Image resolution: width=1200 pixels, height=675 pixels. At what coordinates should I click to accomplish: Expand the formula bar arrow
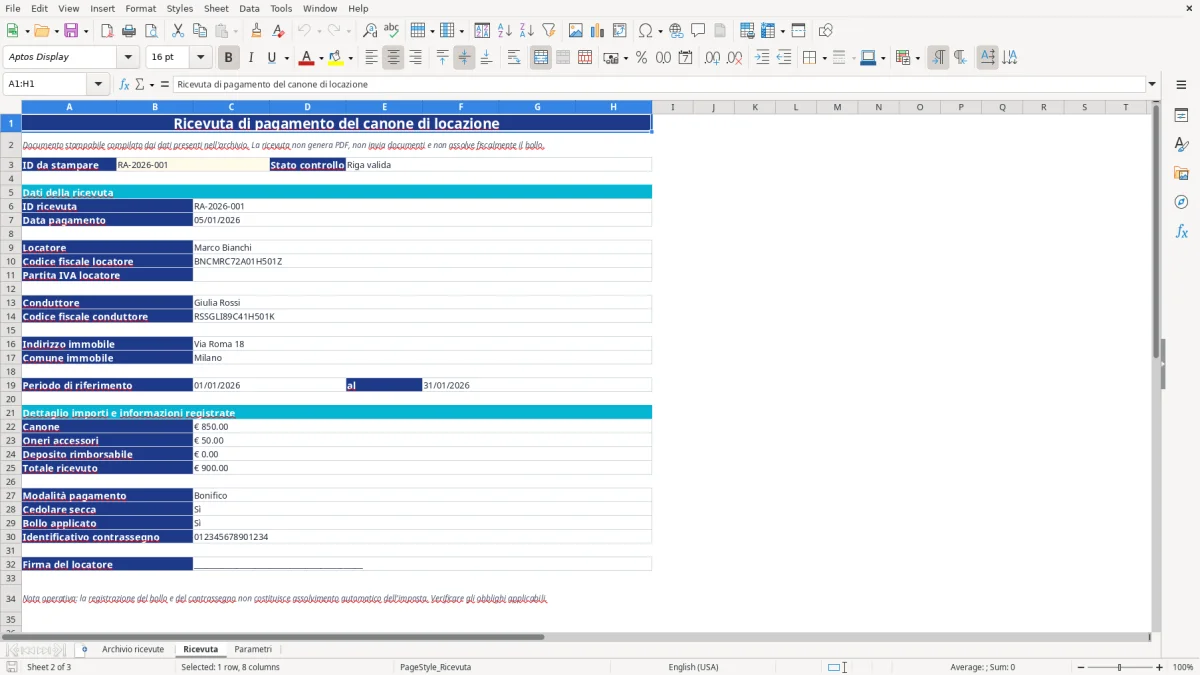pyautogui.click(x=1152, y=85)
